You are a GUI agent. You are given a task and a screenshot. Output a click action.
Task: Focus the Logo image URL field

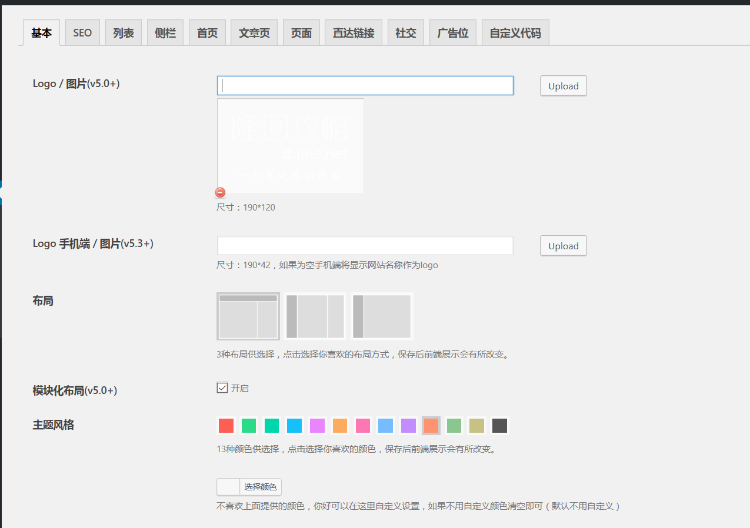[365, 86]
